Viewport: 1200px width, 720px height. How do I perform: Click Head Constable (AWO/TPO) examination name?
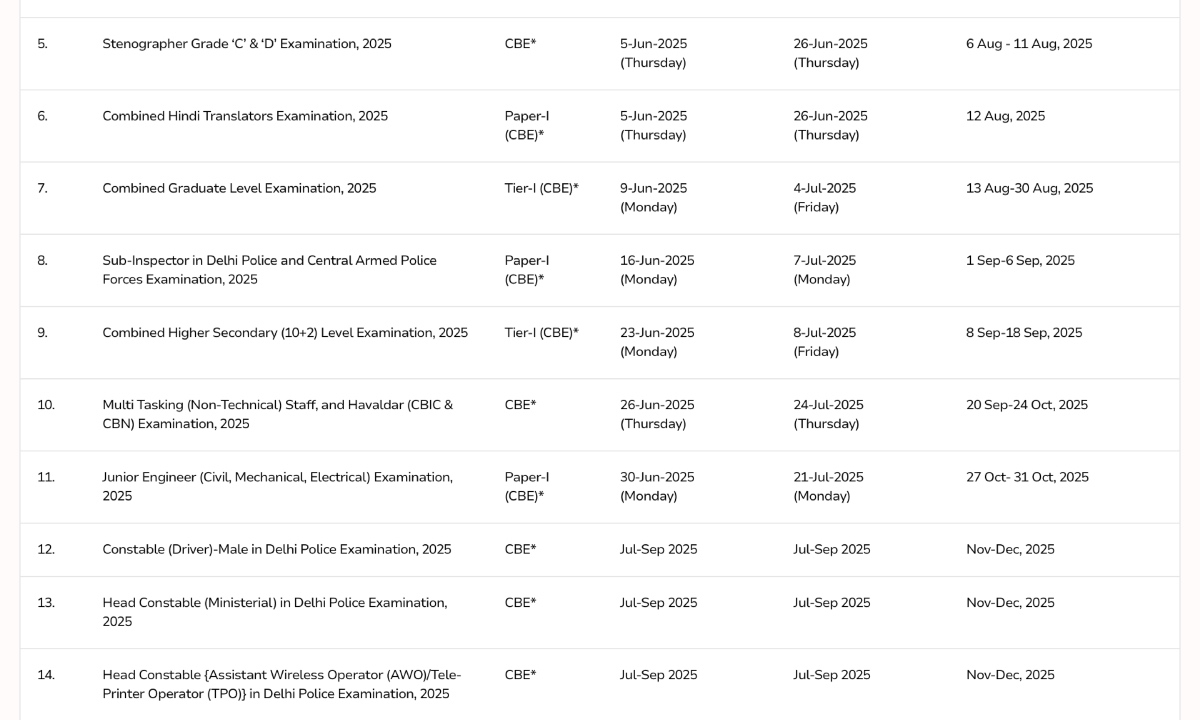pos(281,684)
